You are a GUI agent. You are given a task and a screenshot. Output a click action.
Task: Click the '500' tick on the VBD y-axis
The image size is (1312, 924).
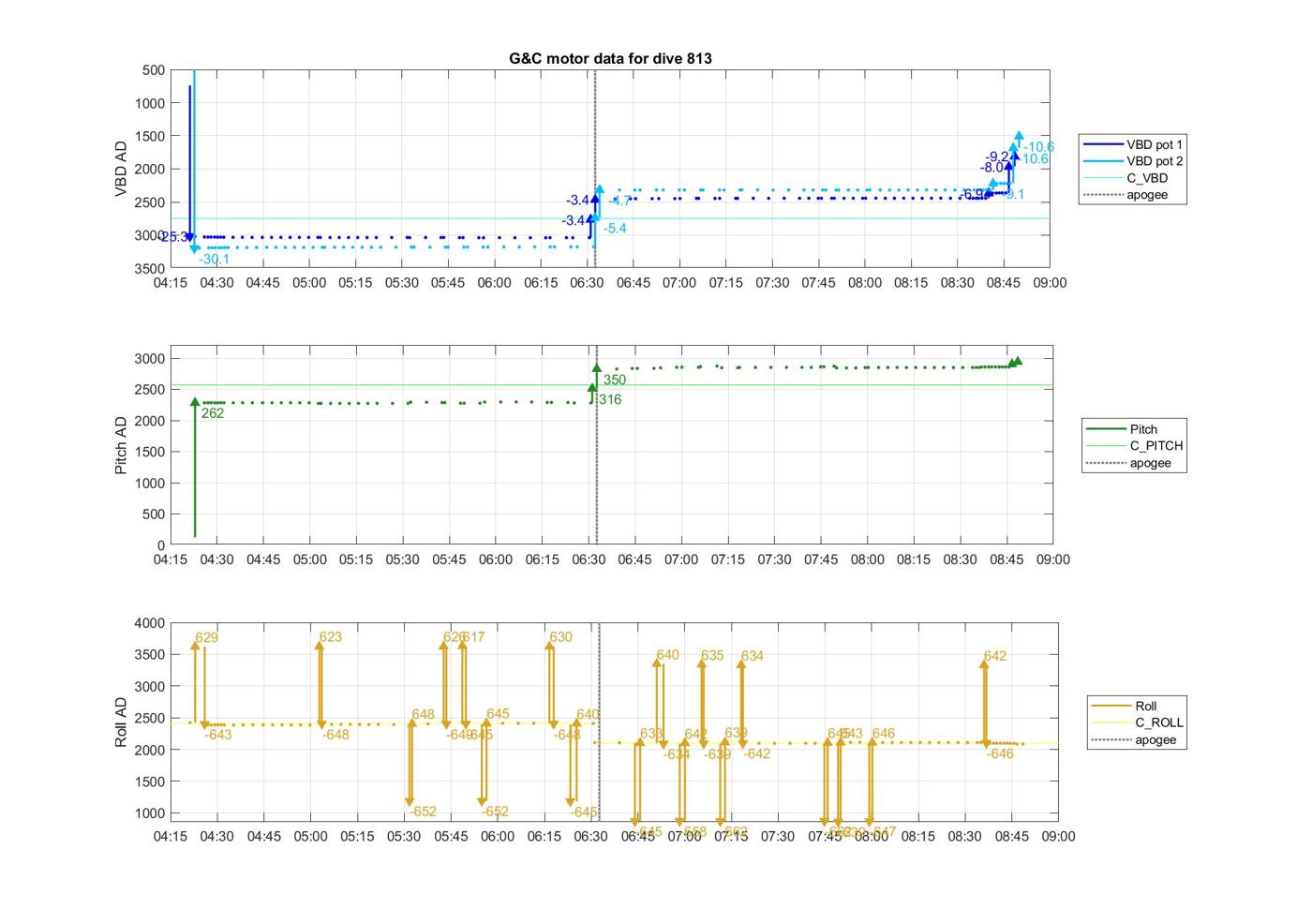[x=154, y=70]
